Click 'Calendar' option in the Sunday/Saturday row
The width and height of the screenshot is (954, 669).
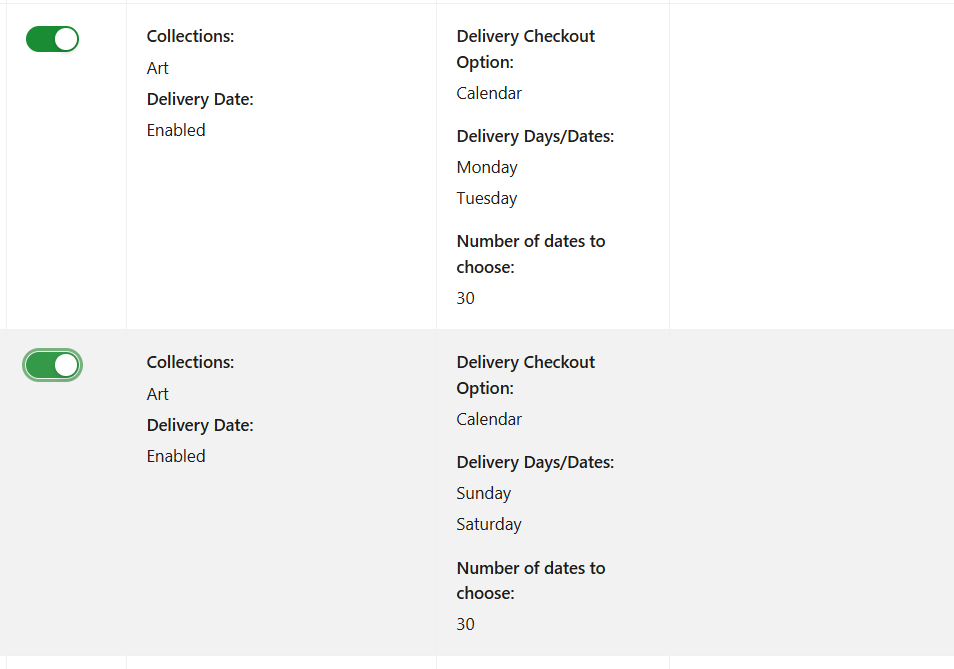(x=489, y=419)
